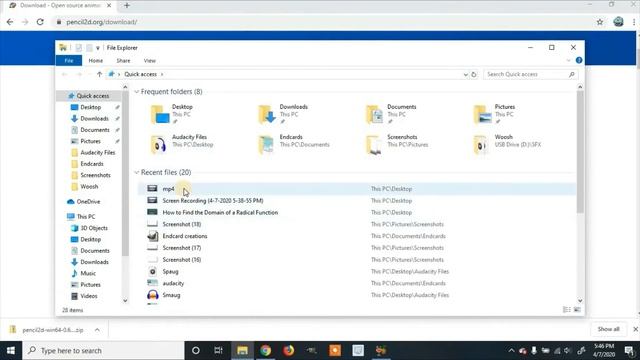The image size is (640, 360).
Task: Open the File ribbon tab
Action: pos(69,60)
